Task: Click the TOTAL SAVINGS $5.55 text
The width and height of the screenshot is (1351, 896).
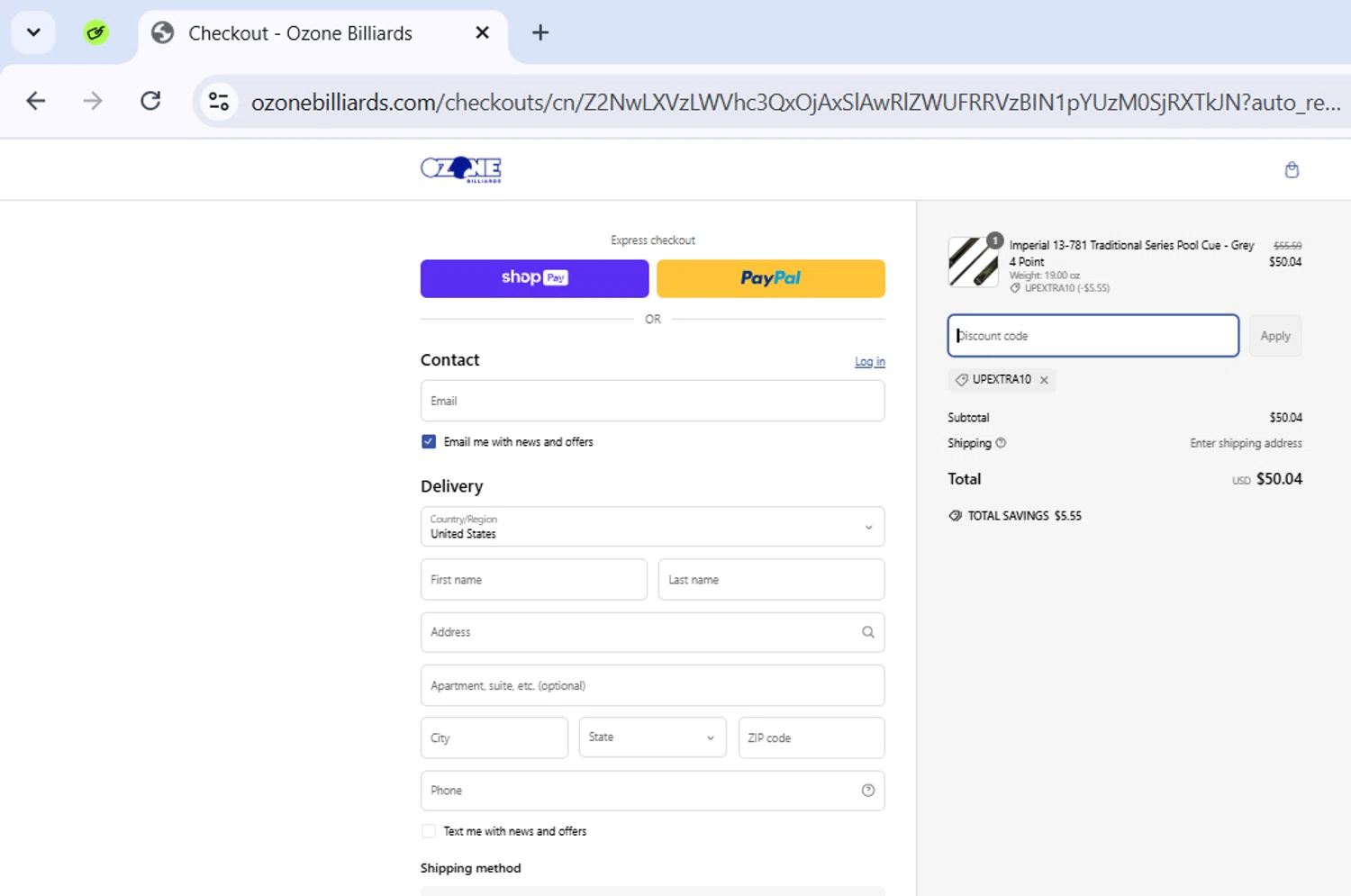Action: point(1024,516)
